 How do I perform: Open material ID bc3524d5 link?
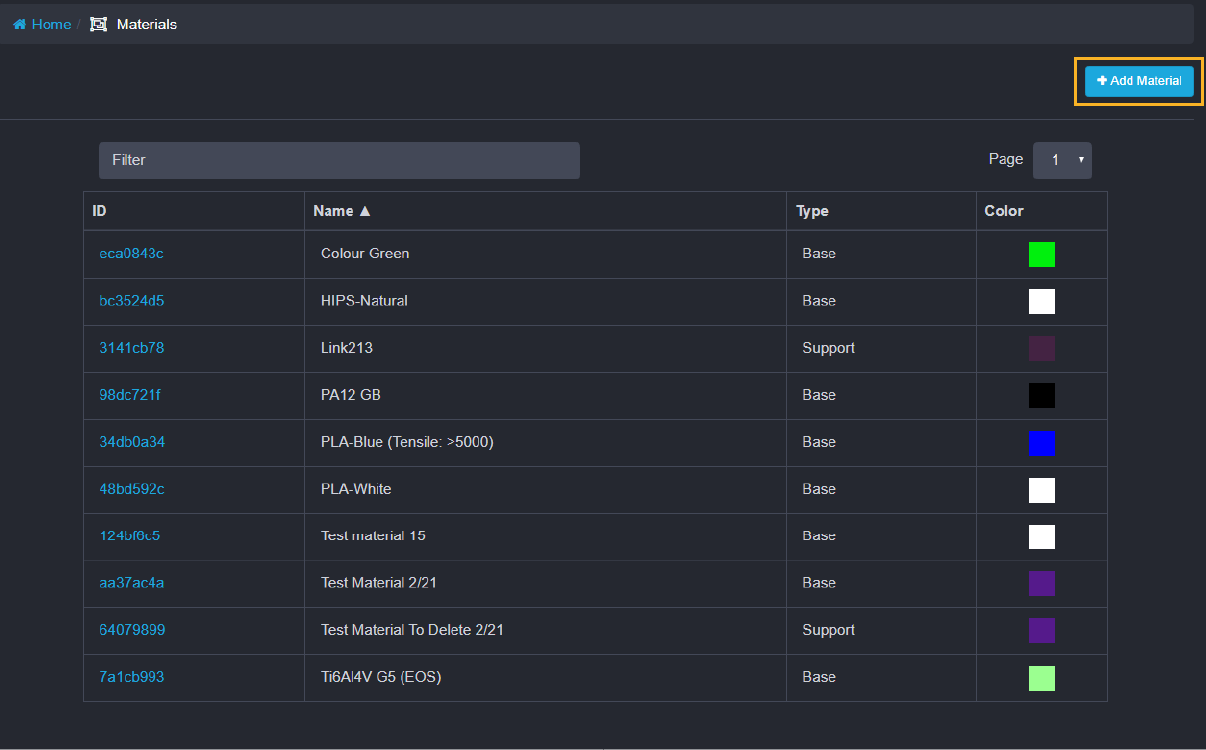131,301
